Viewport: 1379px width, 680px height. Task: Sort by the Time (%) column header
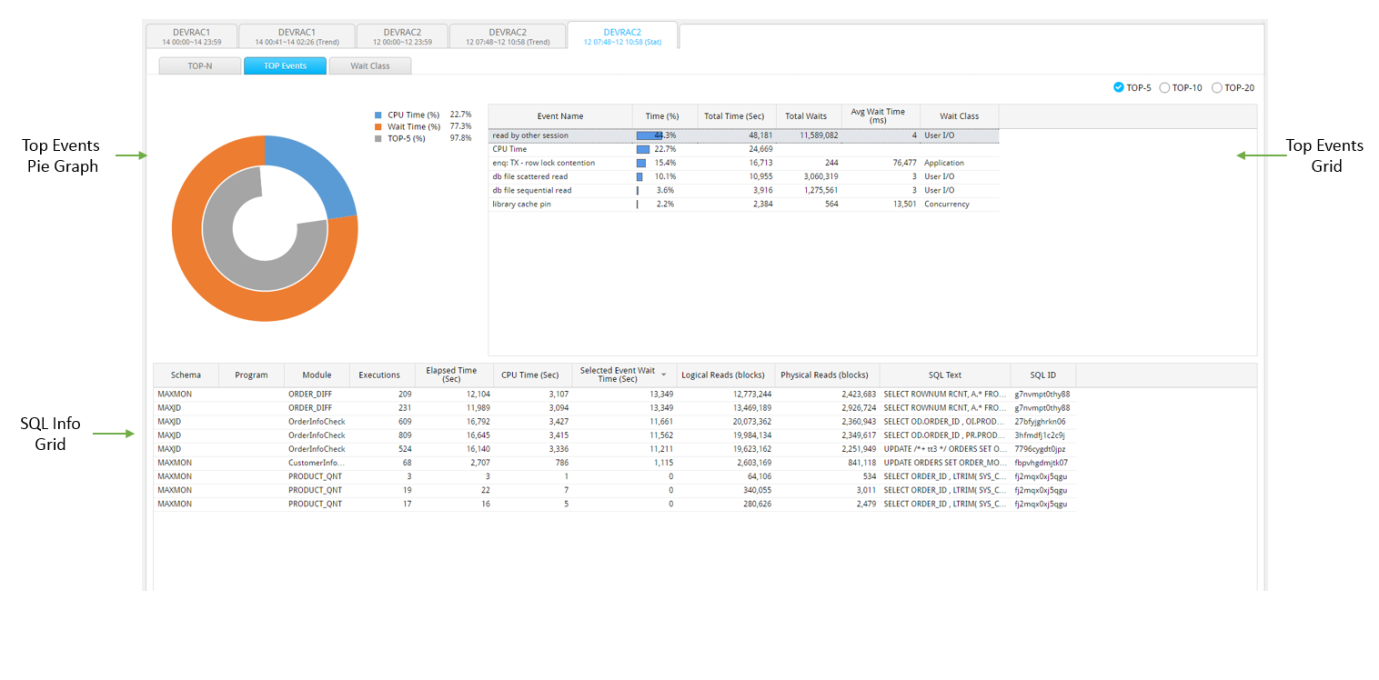[x=662, y=117]
